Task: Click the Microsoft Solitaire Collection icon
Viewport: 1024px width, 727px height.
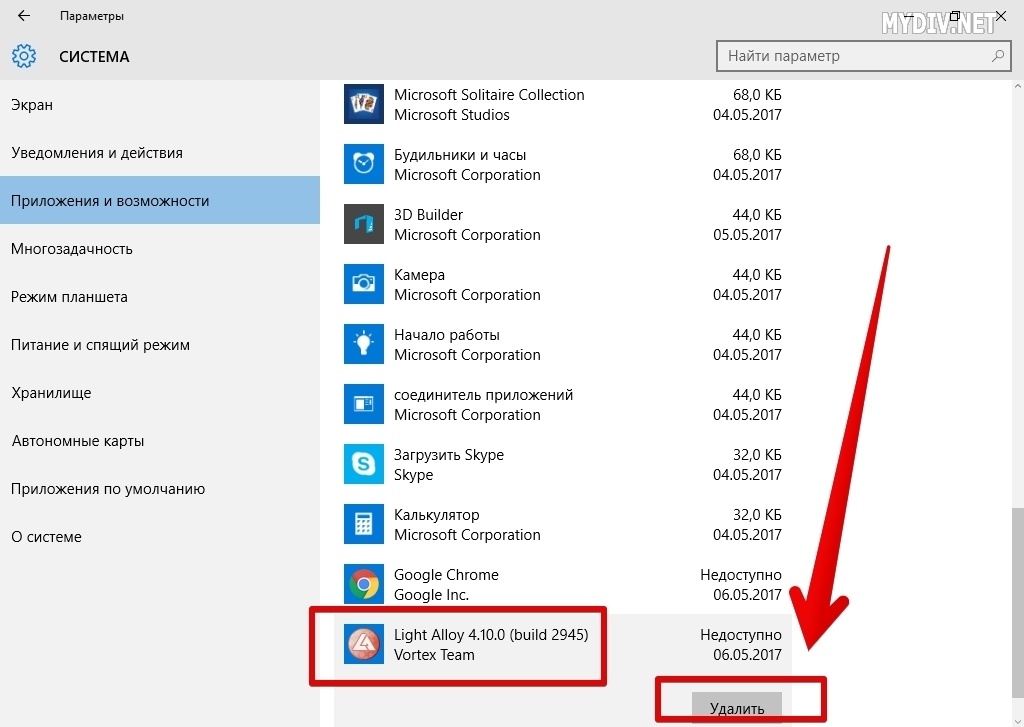Action: pos(363,104)
